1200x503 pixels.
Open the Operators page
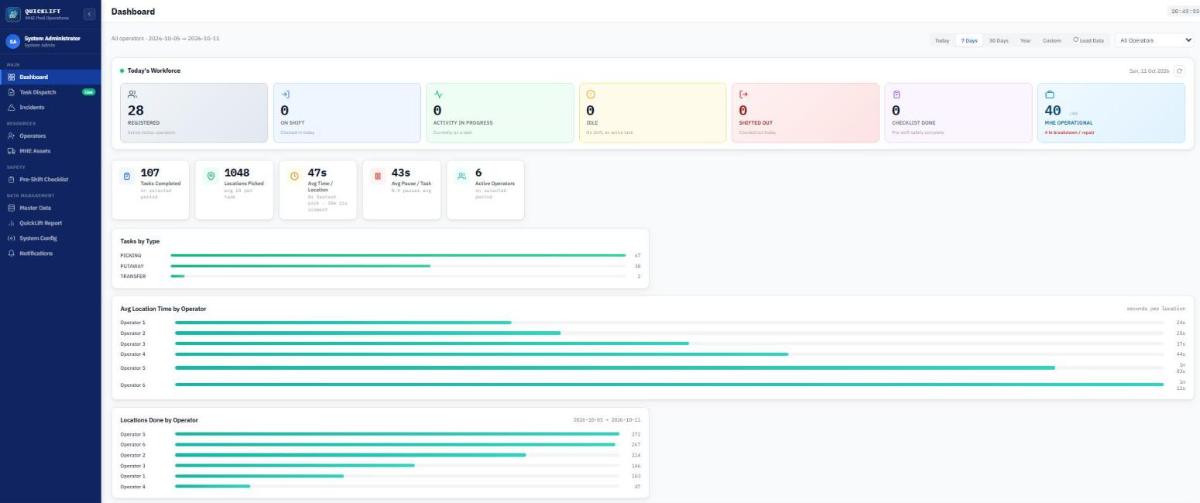click(50, 136)
